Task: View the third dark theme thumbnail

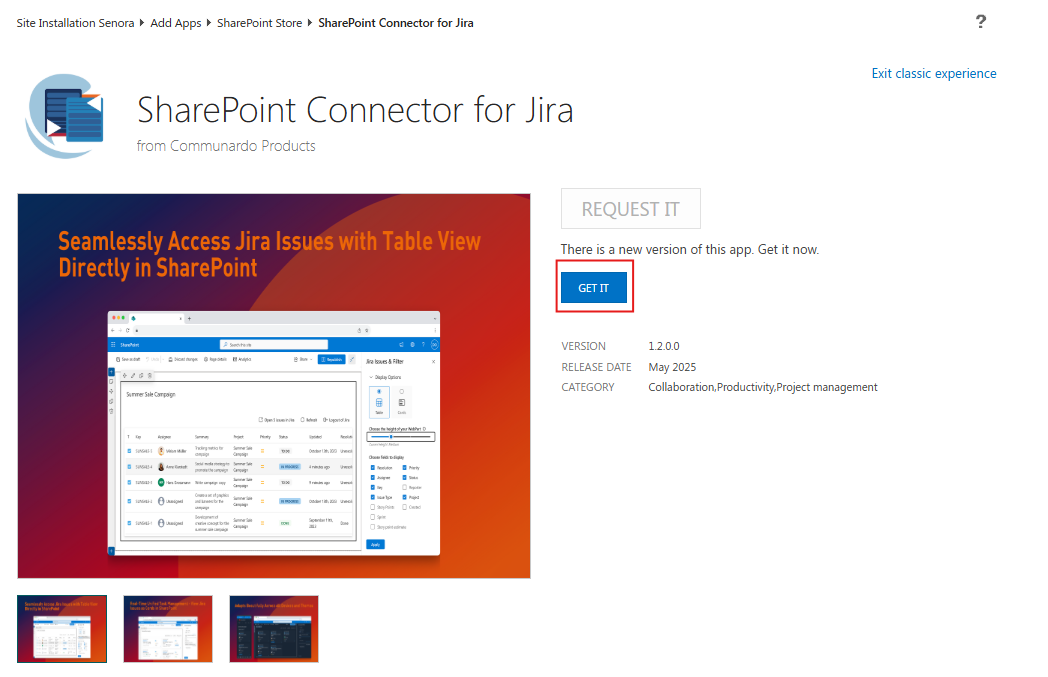Action: pos(274,629)
